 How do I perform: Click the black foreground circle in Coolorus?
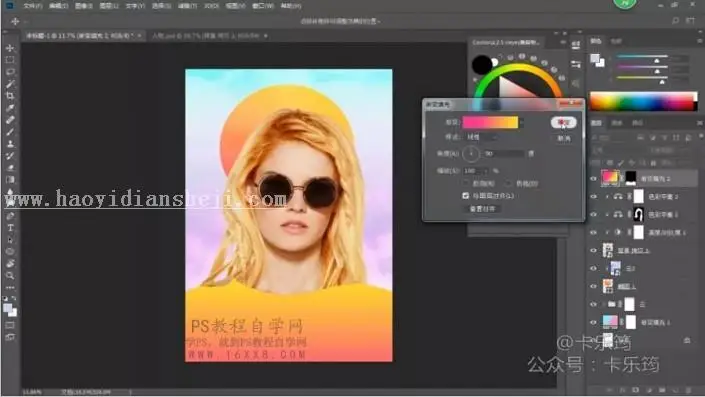tap(482, 65)
